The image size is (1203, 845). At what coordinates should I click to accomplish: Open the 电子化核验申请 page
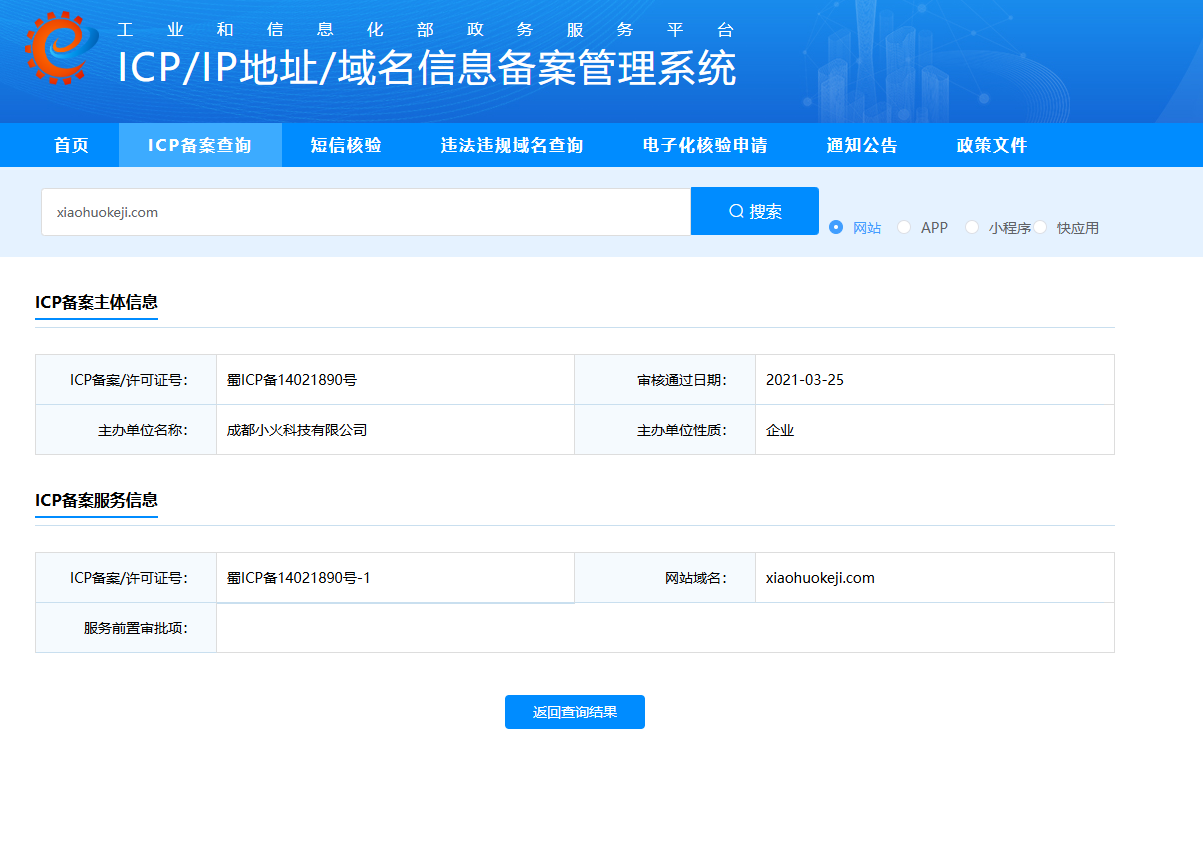705,144
